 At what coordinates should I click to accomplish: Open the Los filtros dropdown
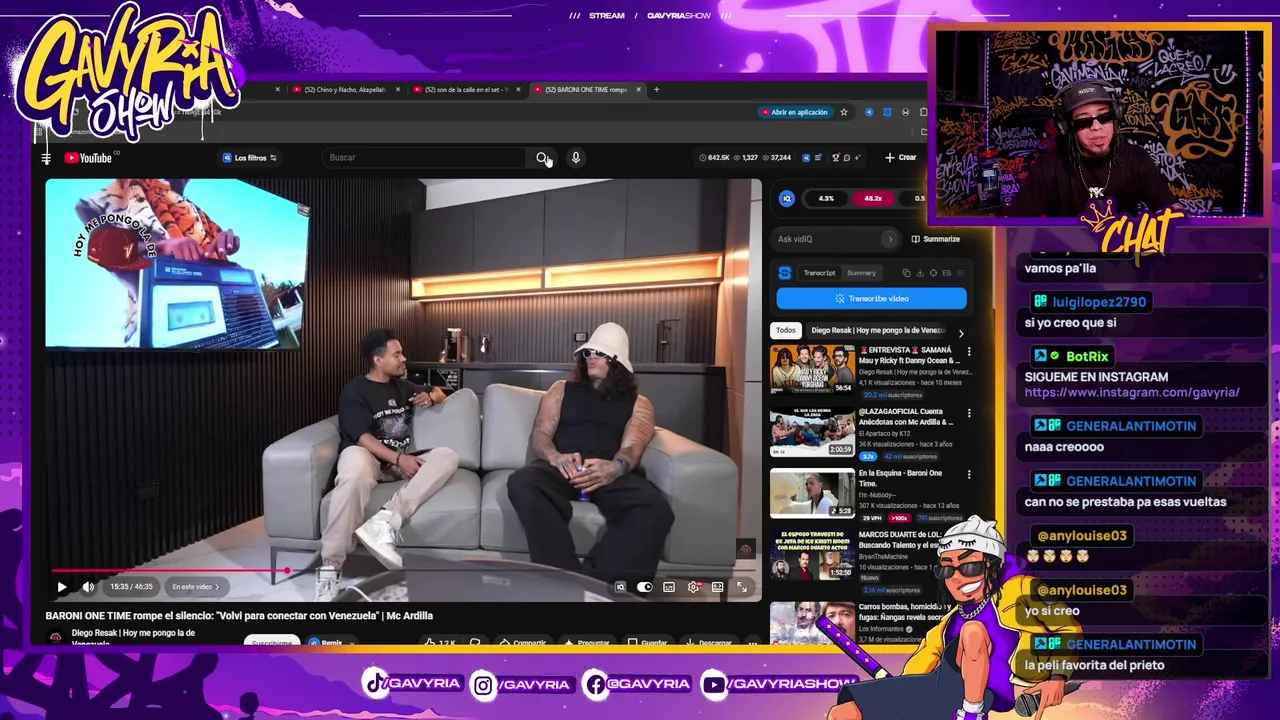click(249, 158)
